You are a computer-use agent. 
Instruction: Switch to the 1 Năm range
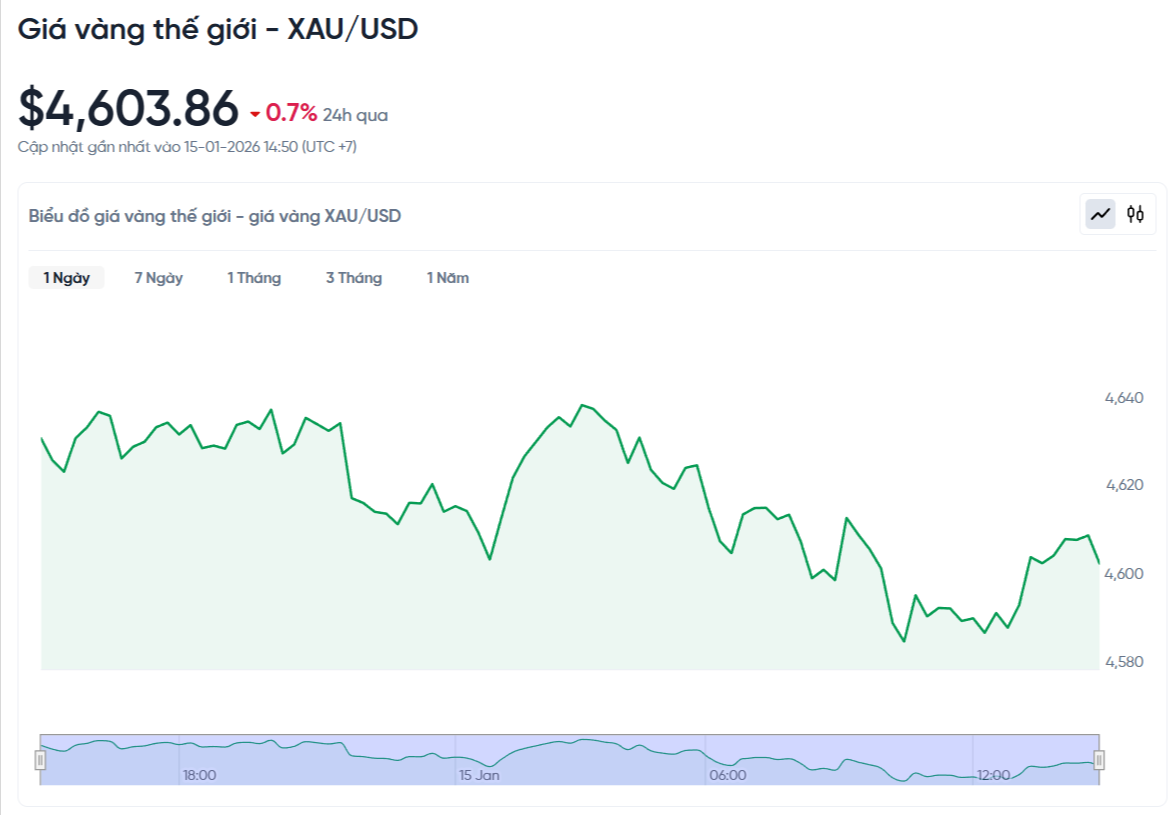(448, 278)
